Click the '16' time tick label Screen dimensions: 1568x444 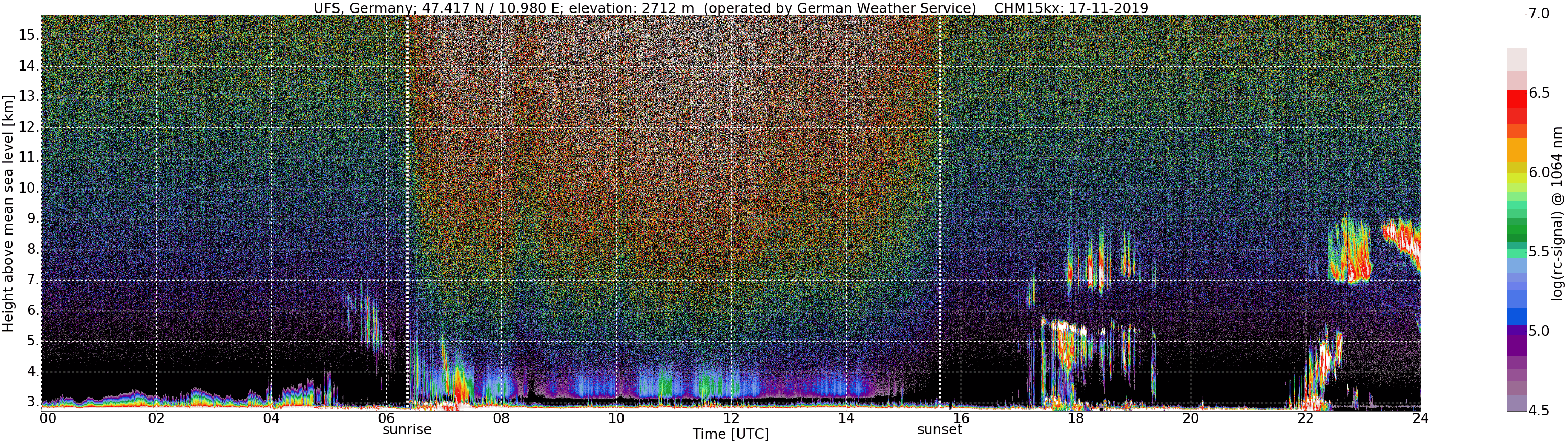coord(961,418)
